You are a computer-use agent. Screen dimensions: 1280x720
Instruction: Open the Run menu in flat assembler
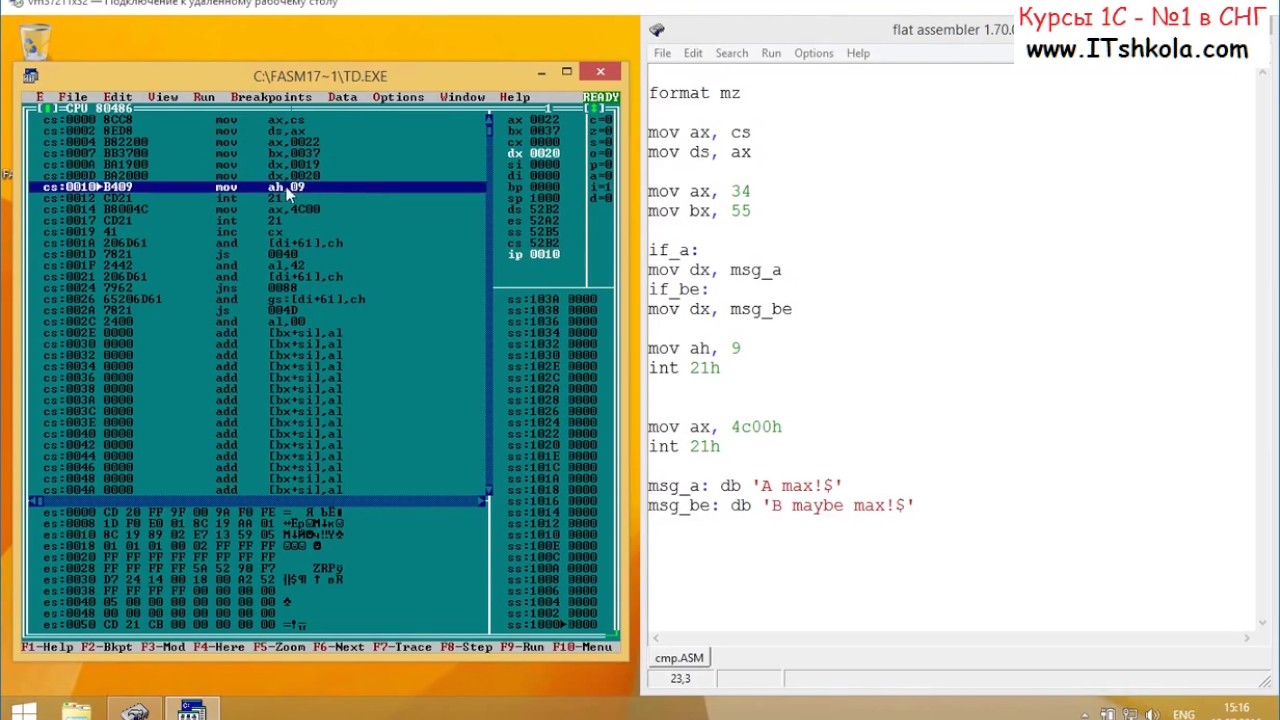point(771,53)
